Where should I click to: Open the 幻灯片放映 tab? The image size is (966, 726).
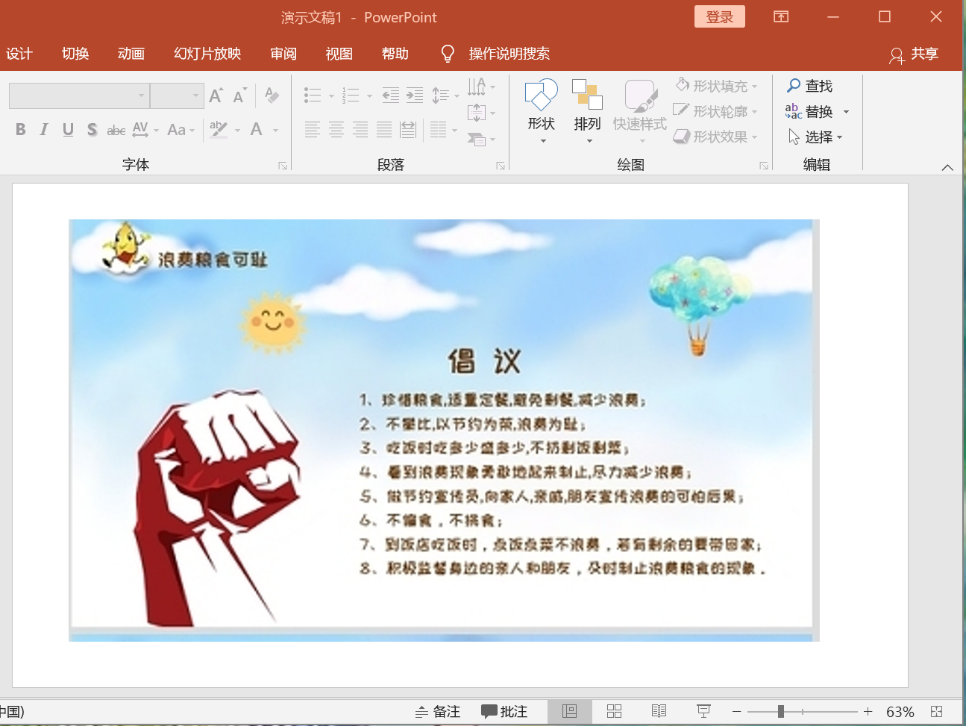207,54
